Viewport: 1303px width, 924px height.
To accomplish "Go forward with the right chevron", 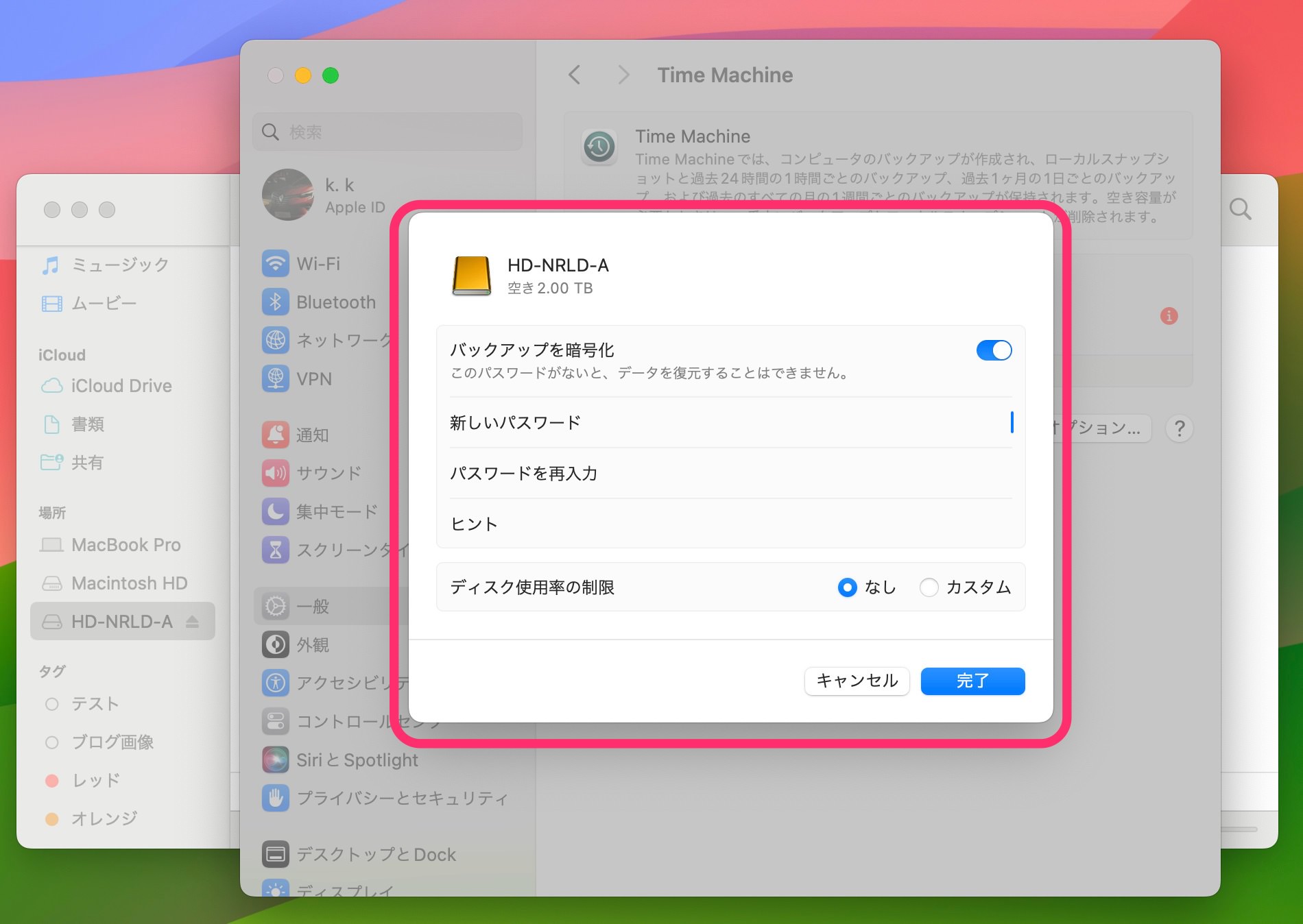I will tap(623, 75).
